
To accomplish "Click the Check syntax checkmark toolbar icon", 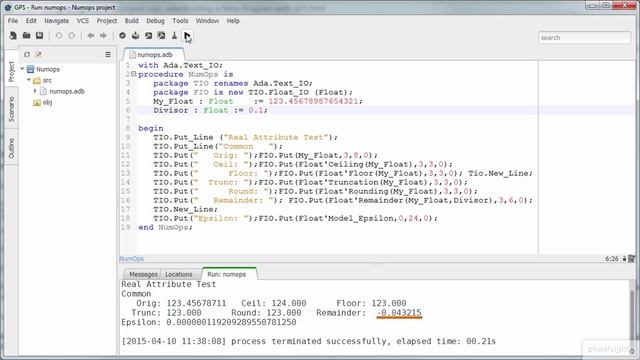I will click(122, 36).
